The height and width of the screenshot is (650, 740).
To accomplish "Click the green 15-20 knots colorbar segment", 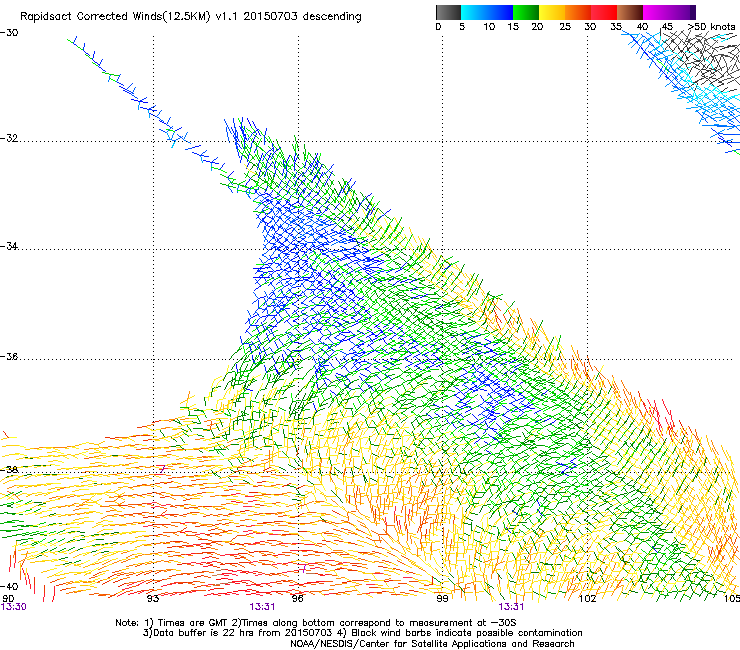I will (x=526, y=12).
